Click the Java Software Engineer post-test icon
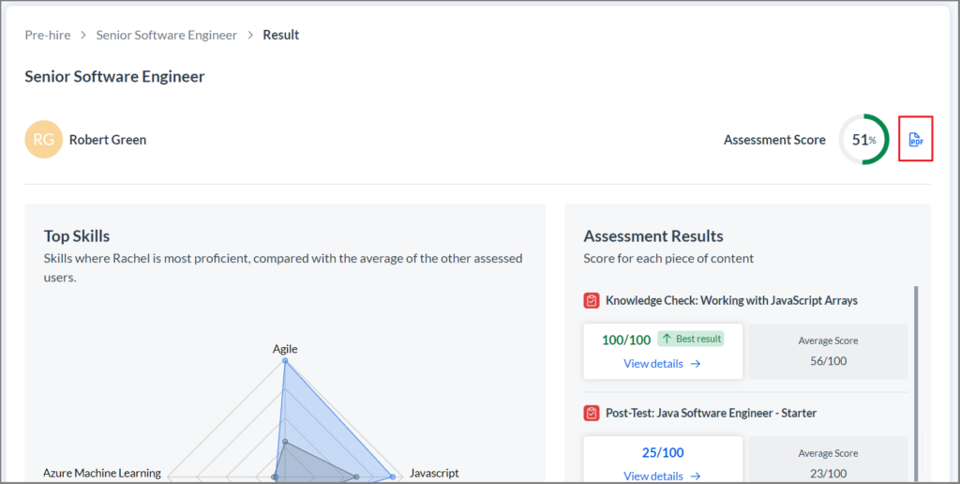The height and width of the screenshot is (484, 960). (591, 413)
